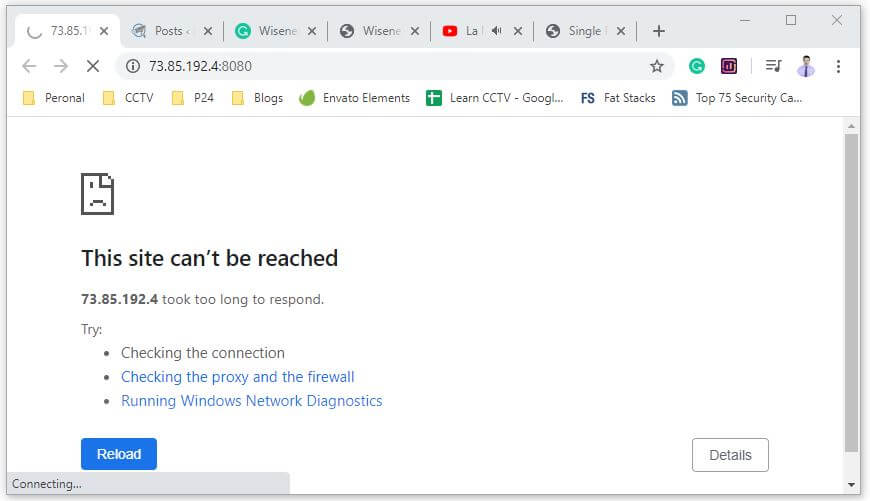Viewport: 870px width, 501px height.
Task: Click the back navigation arrow
Action: (x=29, y=66)
